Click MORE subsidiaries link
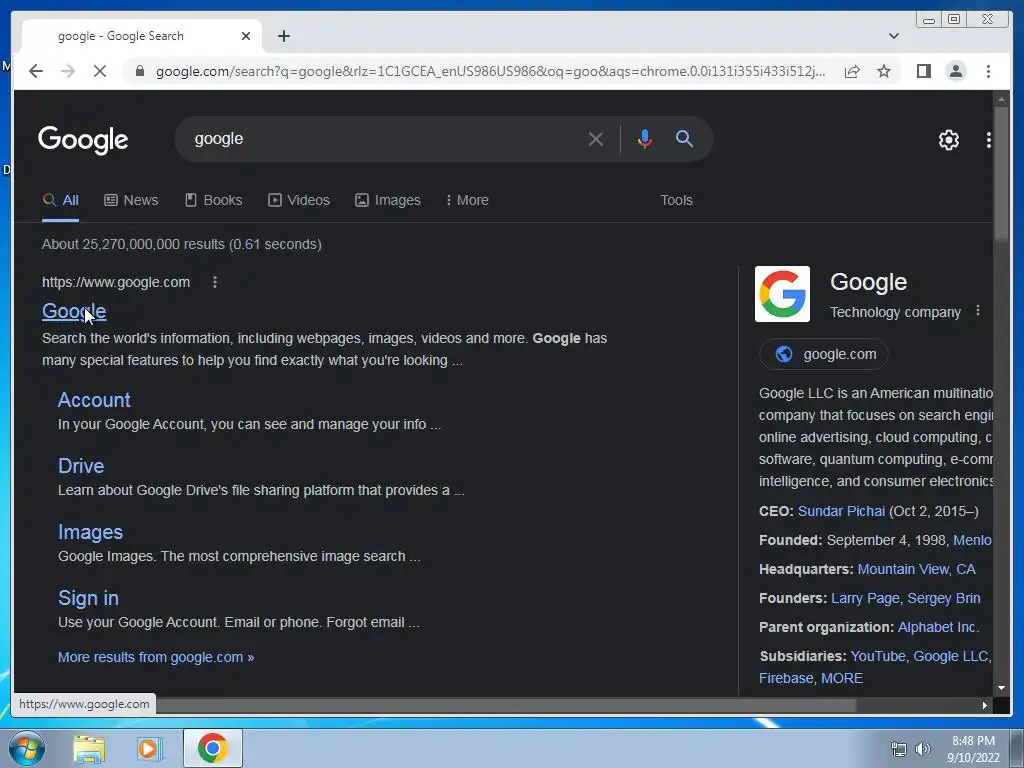 (x=842, y=679)
